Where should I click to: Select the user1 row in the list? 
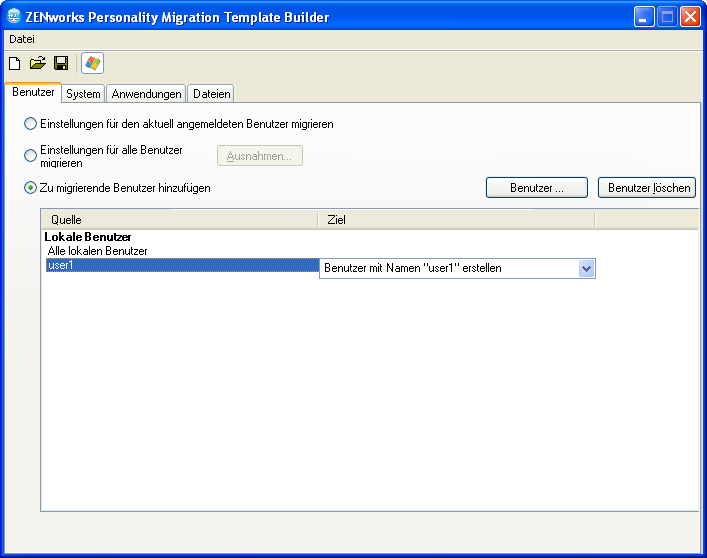pyautogui.click(x=182, y=265)
